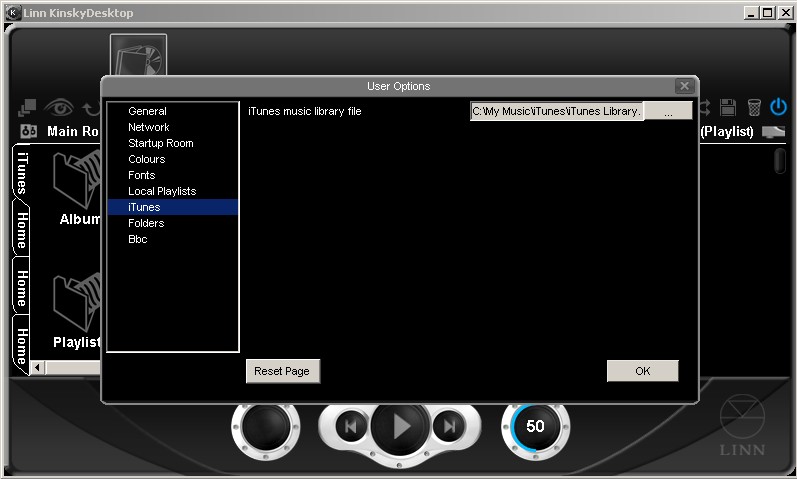Click the floppy disk save playlist icon

(728, 107)
